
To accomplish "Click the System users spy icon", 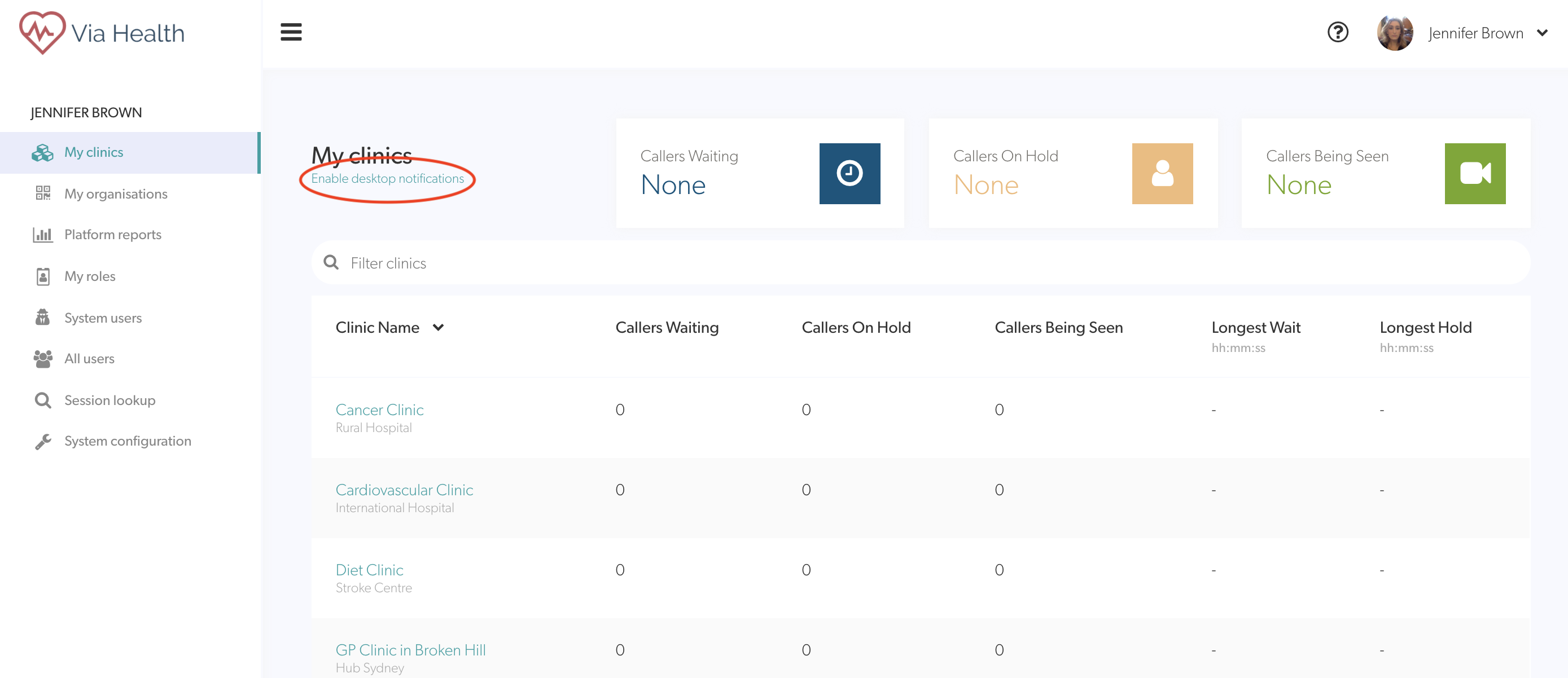I will point(42,318).
